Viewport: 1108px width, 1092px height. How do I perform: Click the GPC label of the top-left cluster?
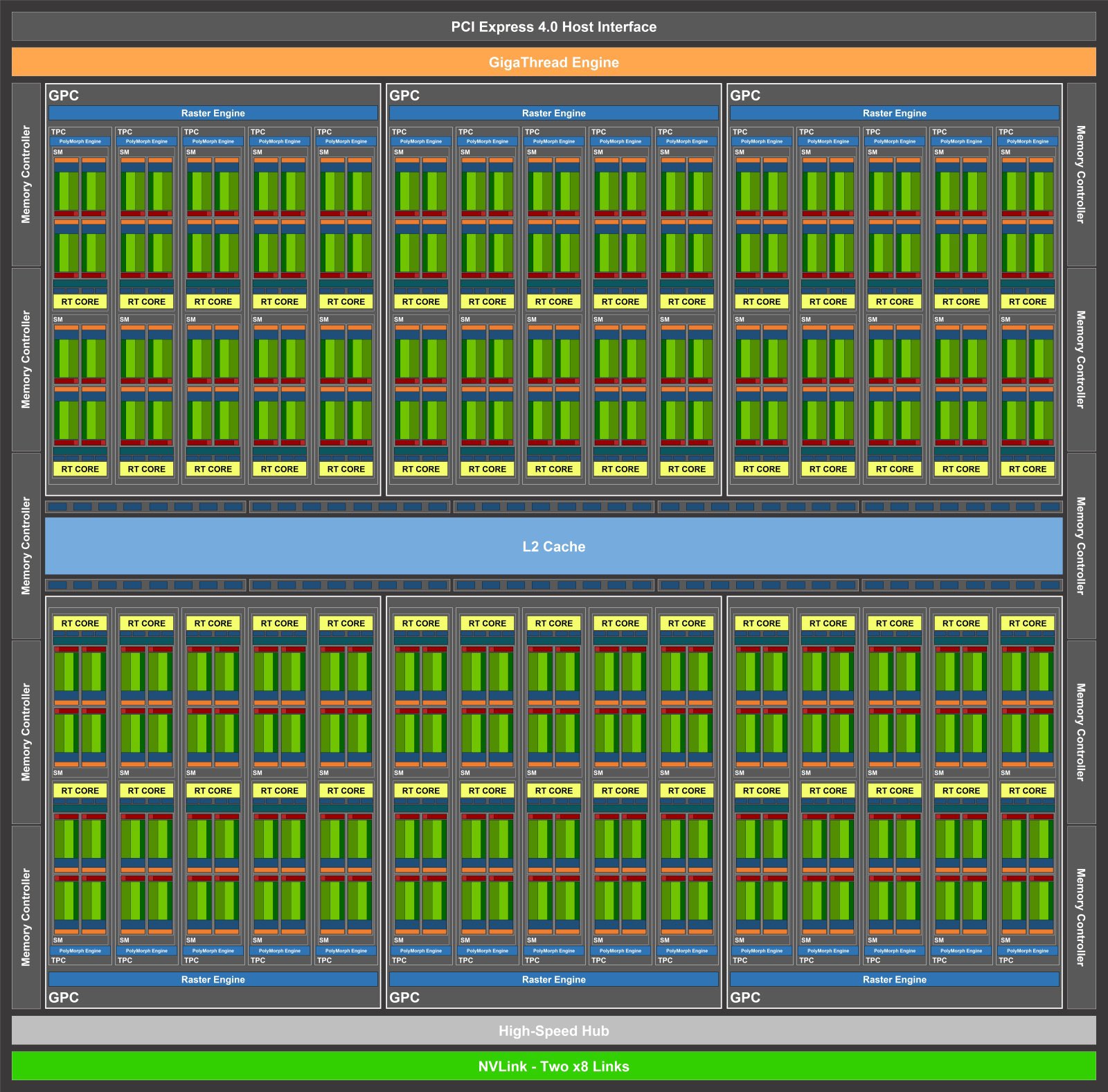tap(64, 96)
